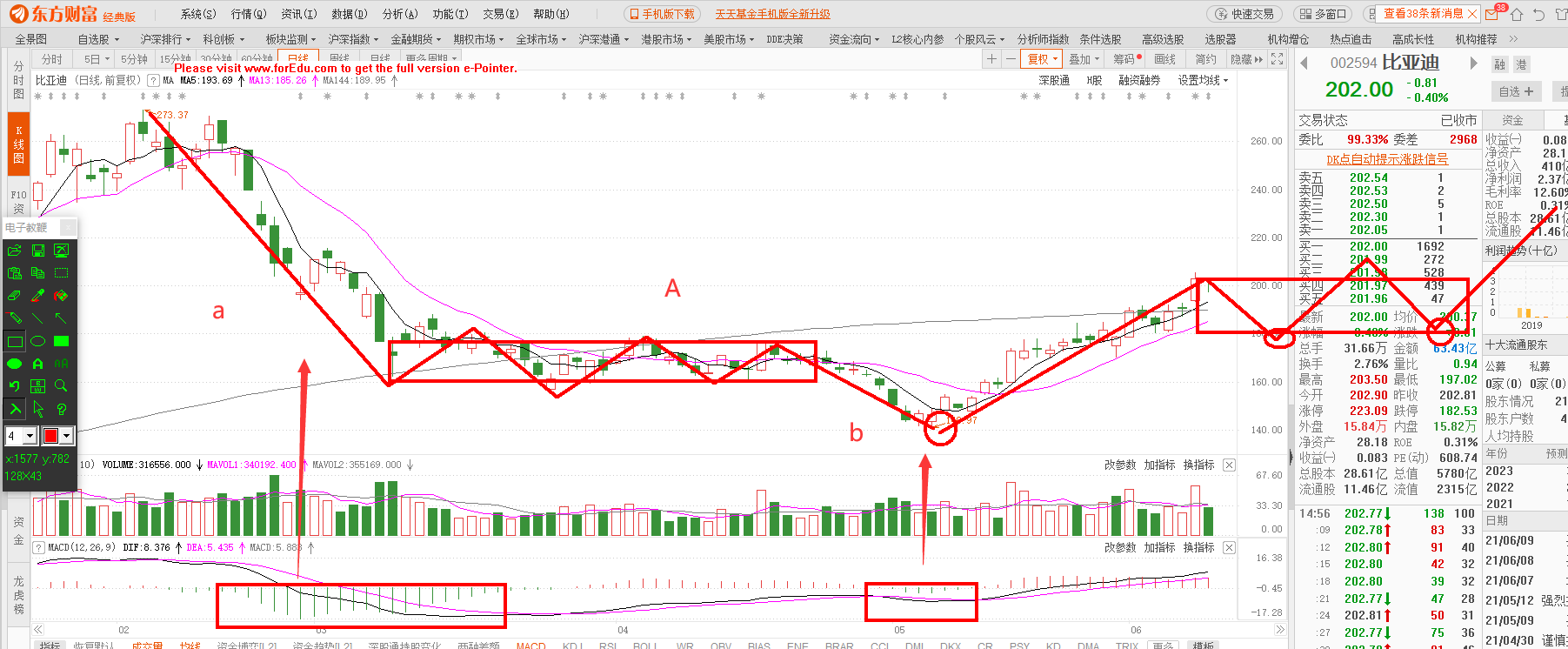Viewport: 1568px width, 649px height.
Task: Click the copy documents icon in palette
Action: [x=38, y=273]
